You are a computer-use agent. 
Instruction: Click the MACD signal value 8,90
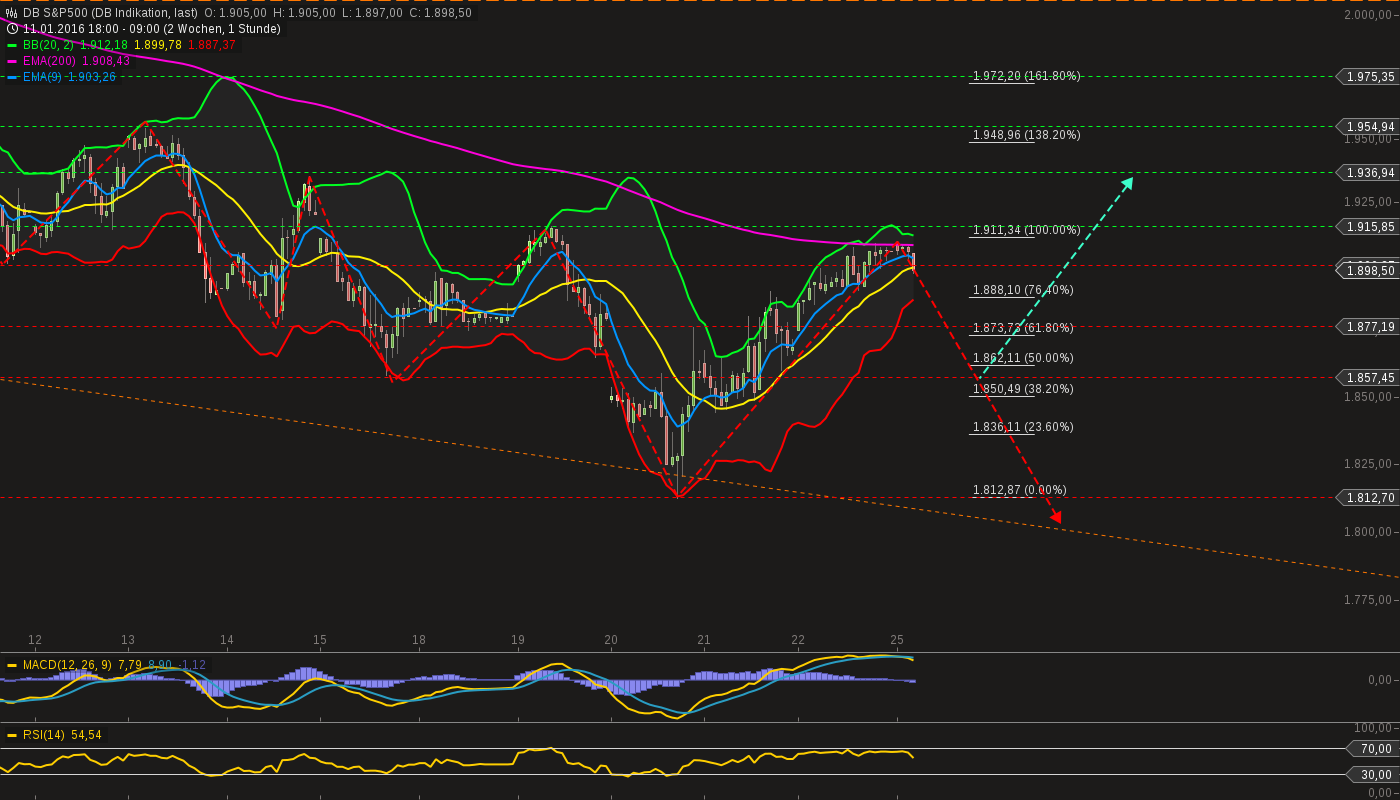(x=160, y=665)
